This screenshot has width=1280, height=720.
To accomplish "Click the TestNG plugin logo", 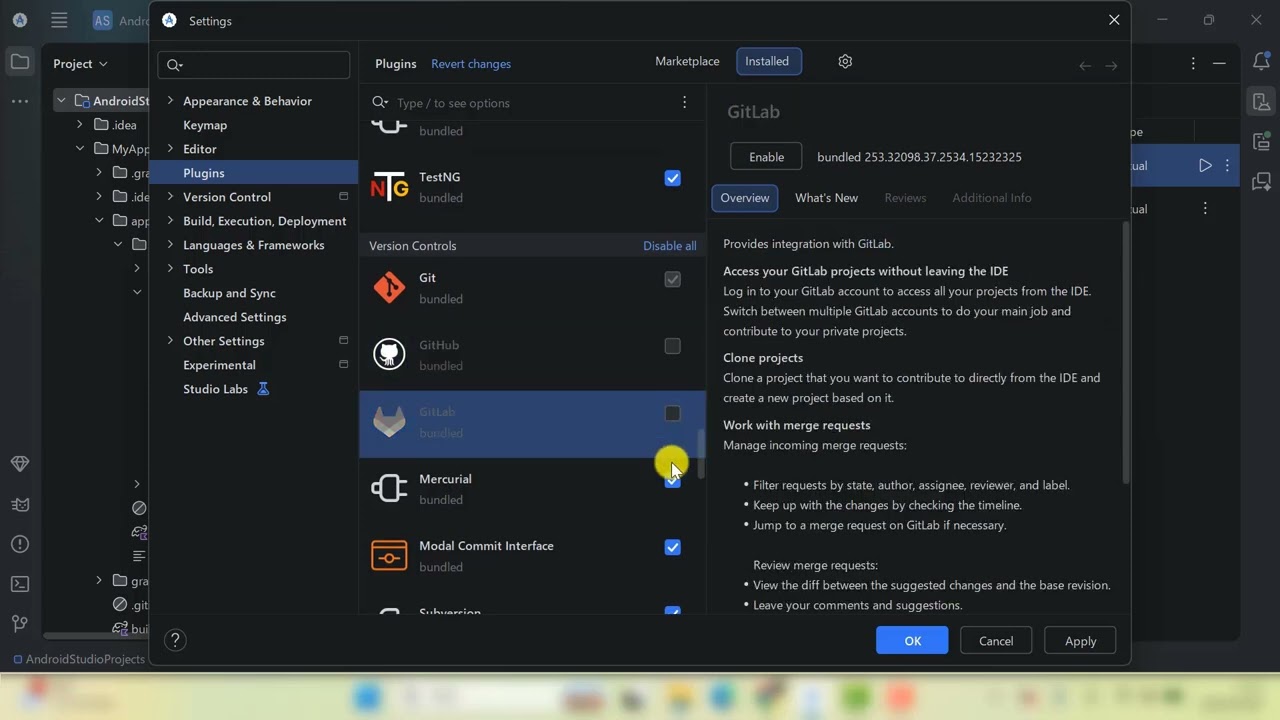I will click(x=389, y=187).
